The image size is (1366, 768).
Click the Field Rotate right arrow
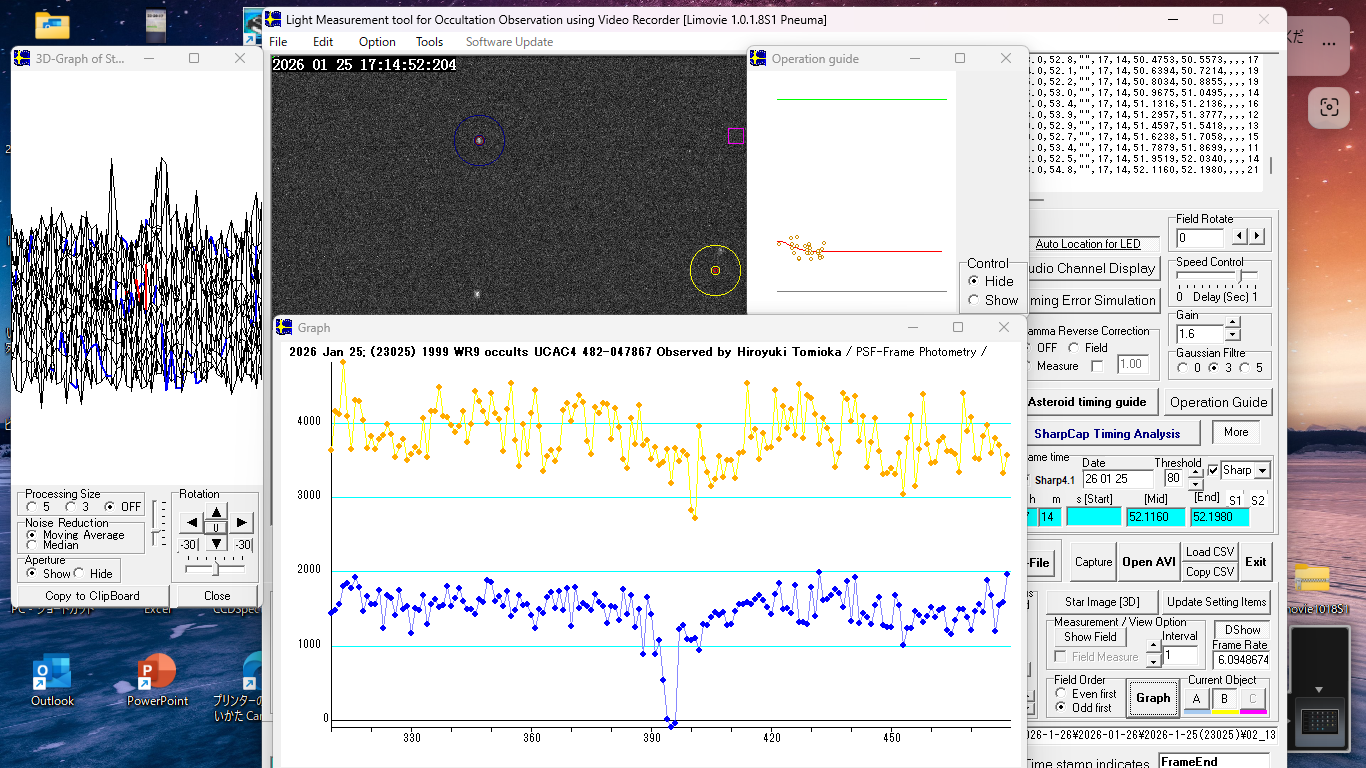tap(1257, 237)
